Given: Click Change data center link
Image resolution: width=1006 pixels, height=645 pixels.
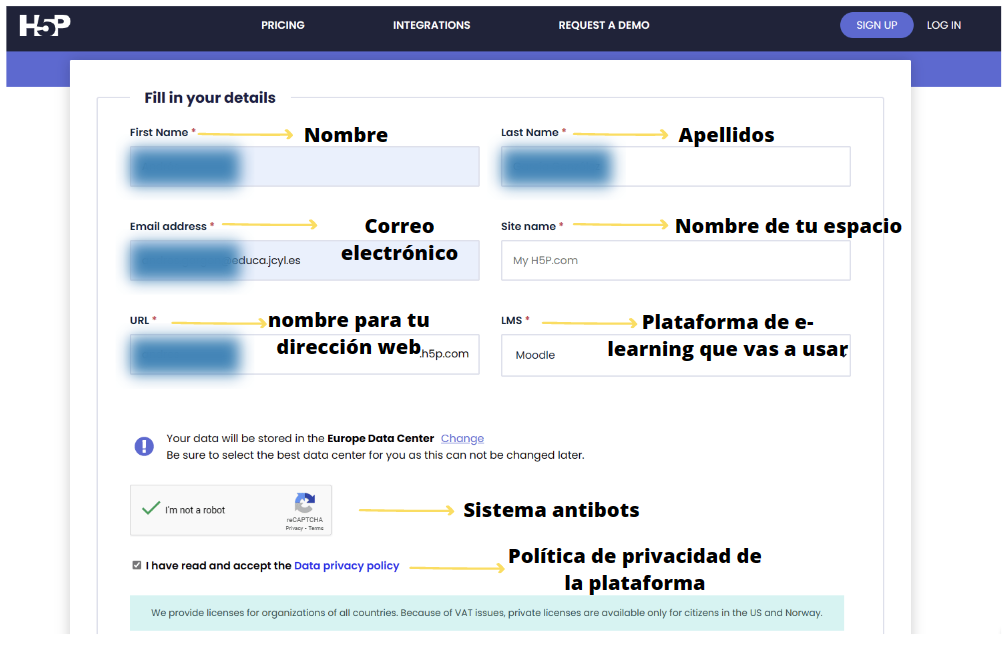Looking at the screenshot, I should 462,438.
